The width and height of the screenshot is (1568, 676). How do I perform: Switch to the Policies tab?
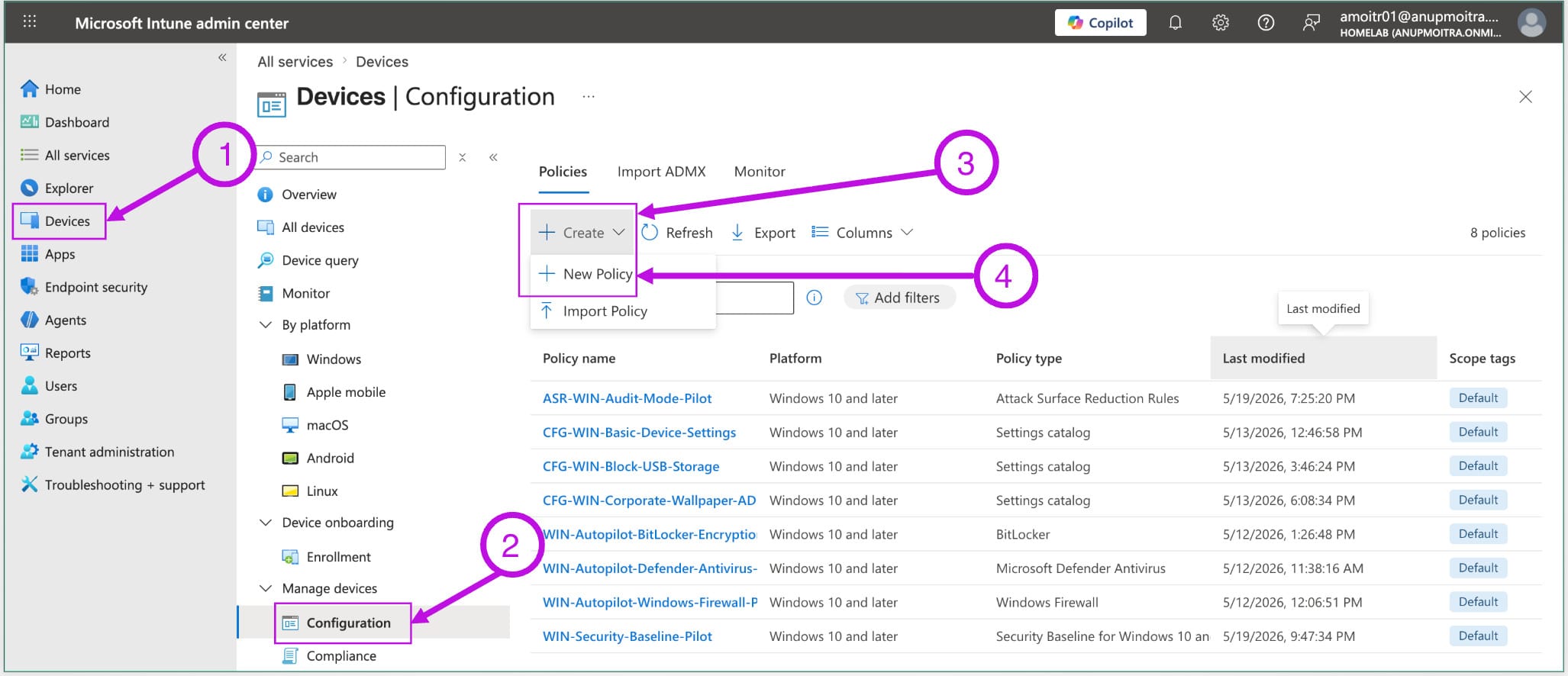[x=563, y=172]
